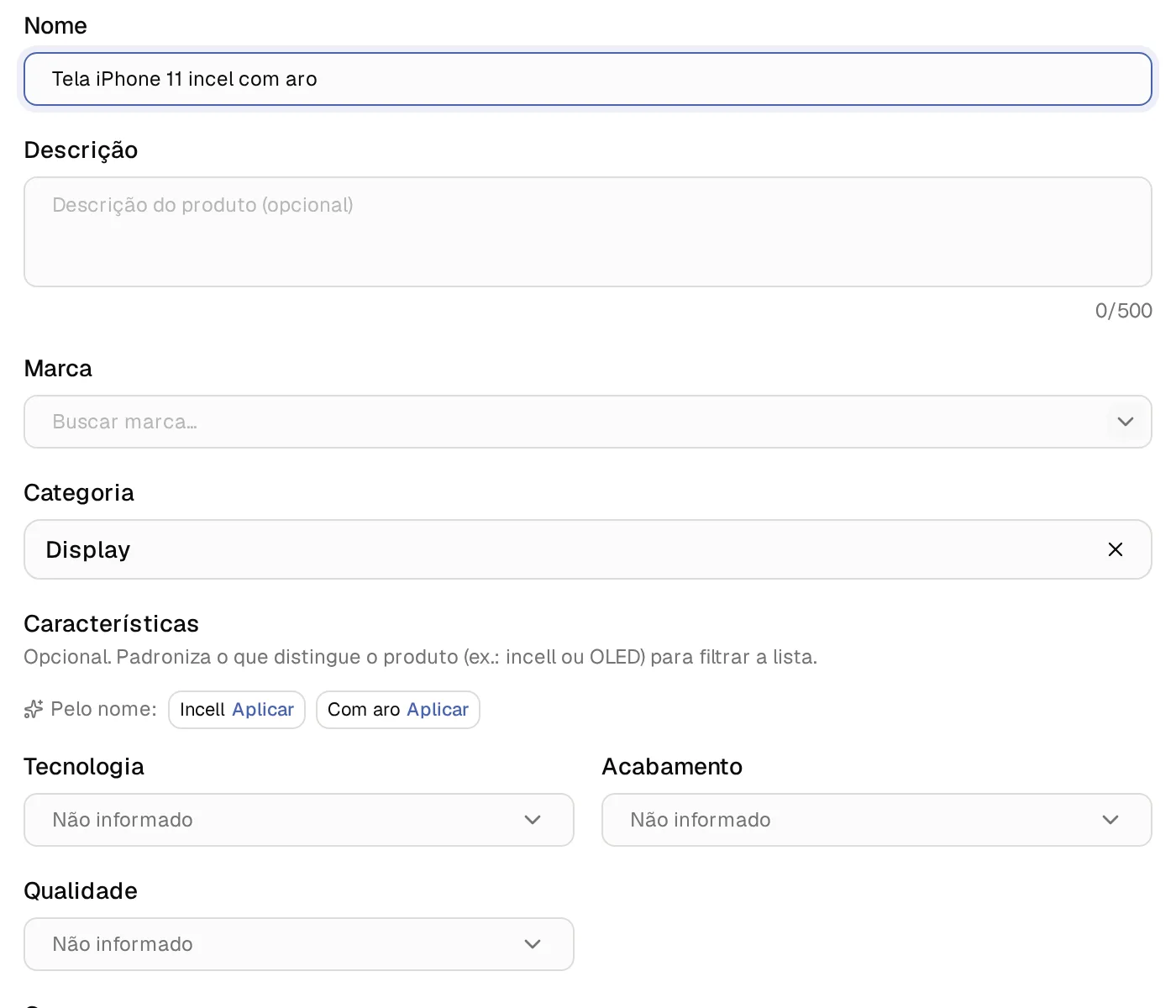Click the Características section heading
The image size is (1176, 1008).
[112, 623]
